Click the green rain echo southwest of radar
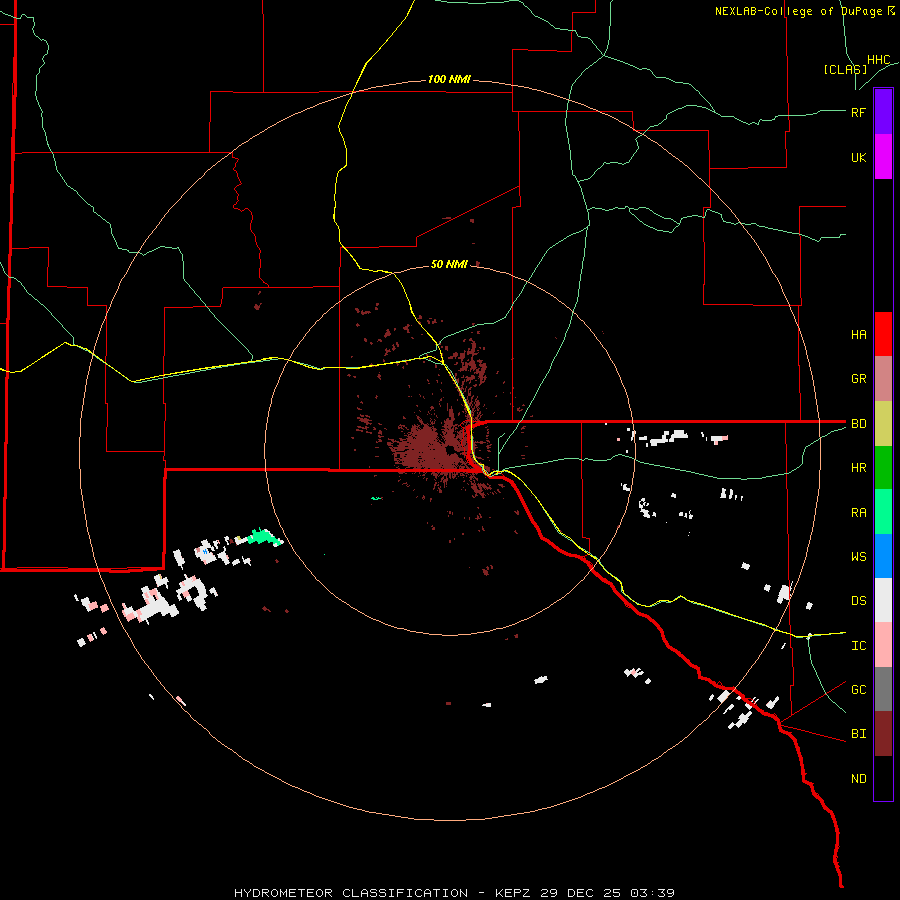 [264, 537]
